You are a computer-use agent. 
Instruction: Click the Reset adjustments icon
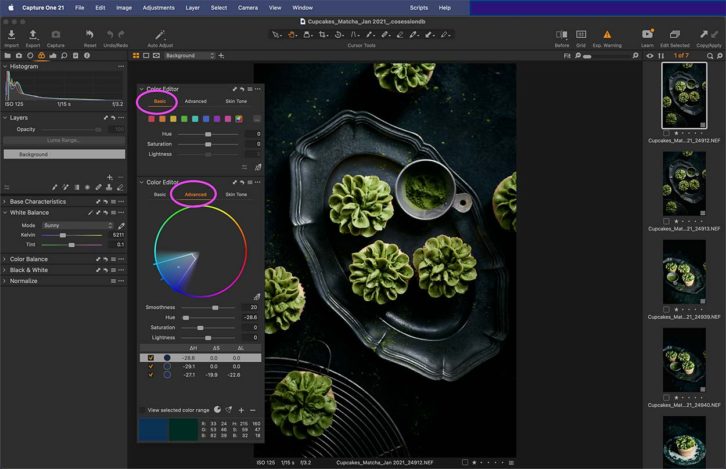(90, 35)
